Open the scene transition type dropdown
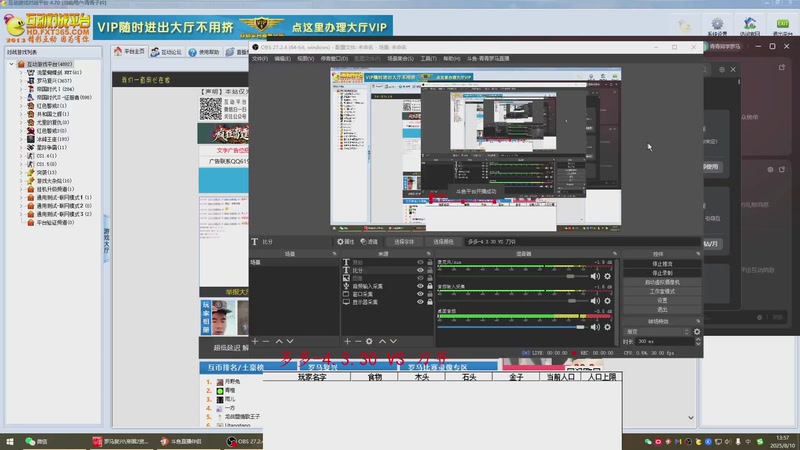The width and height of the screenshot is (800, 450). pyautogui.click(x=657, y=332)
